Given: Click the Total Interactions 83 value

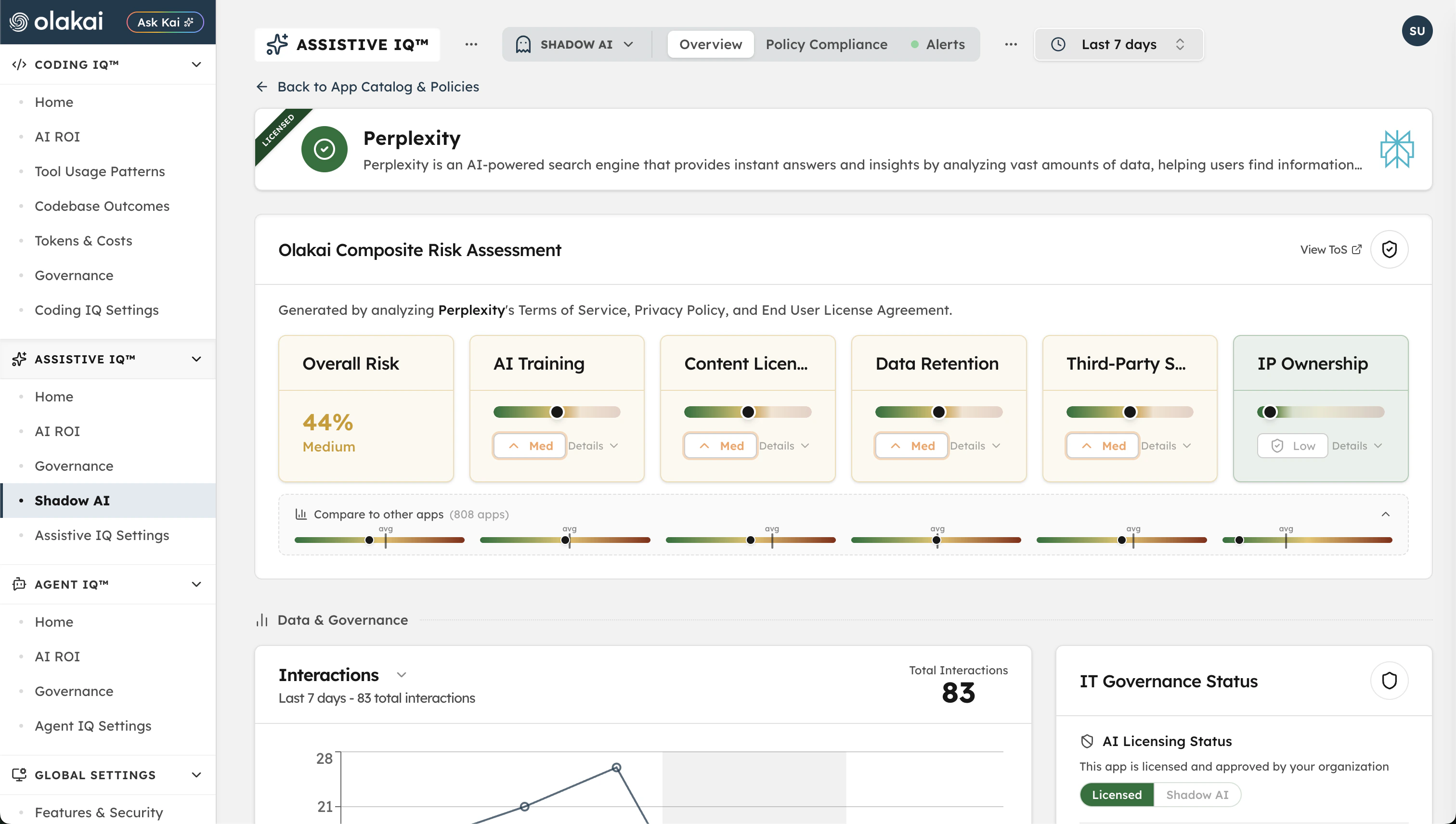Looking at the screenshot, I should point(958,692).
